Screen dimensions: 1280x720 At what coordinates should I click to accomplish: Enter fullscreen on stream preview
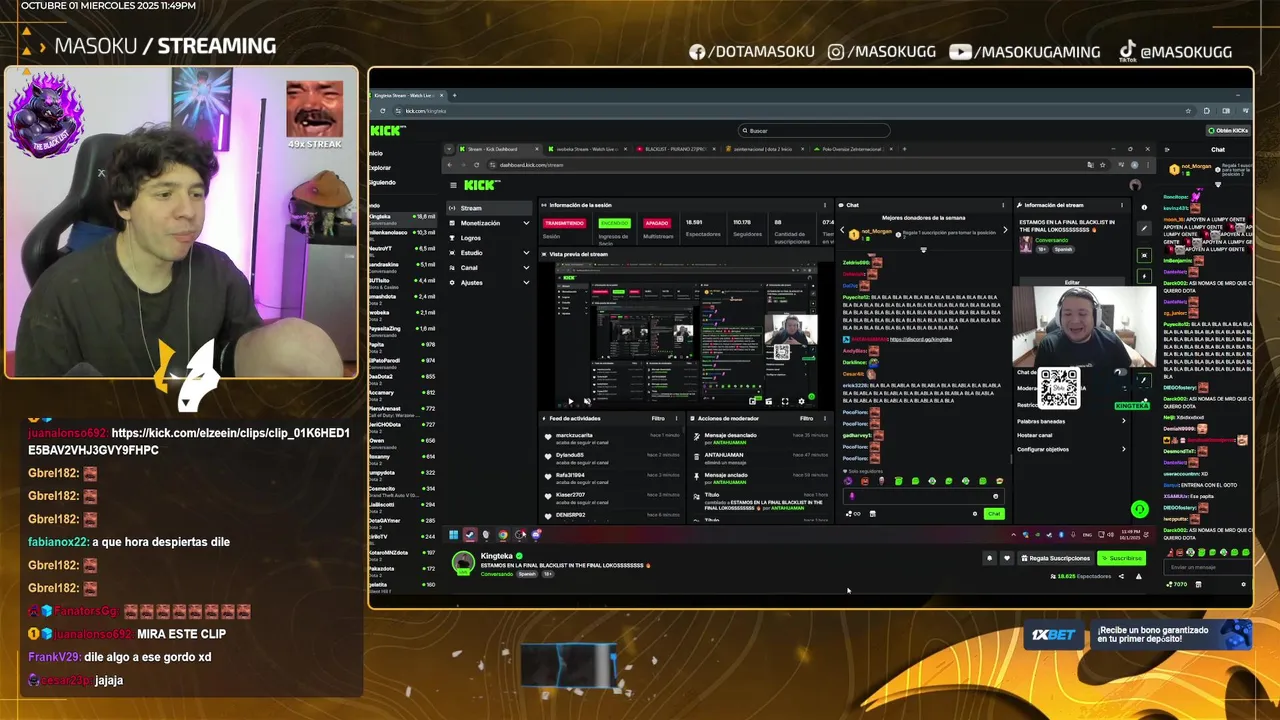784,401
